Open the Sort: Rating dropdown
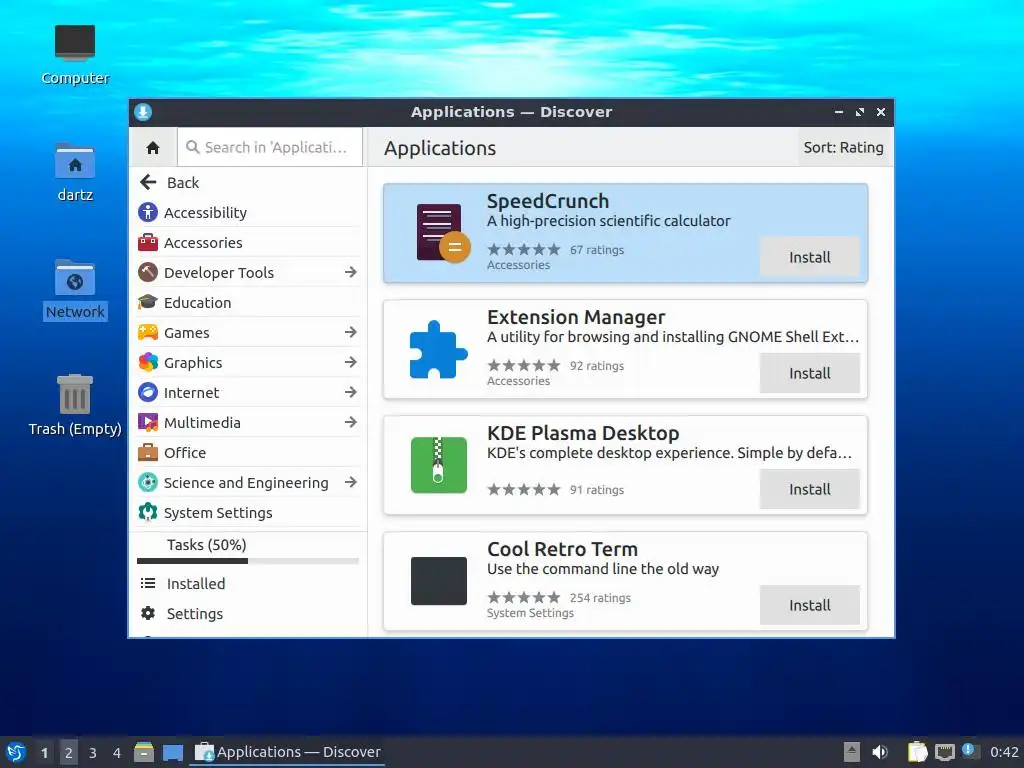Screen dimensions: 1024x768 843,148
